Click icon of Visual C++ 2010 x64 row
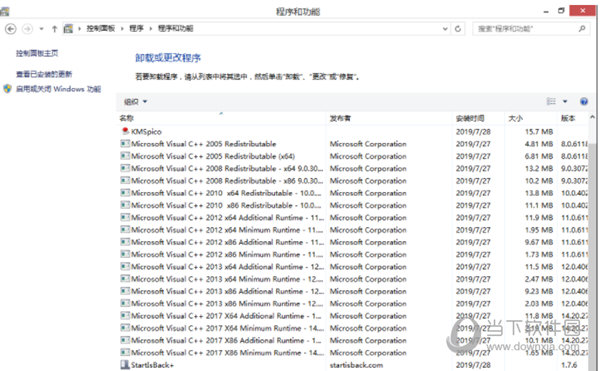Viewport: 600px width, 371px height. click(125, 193)
